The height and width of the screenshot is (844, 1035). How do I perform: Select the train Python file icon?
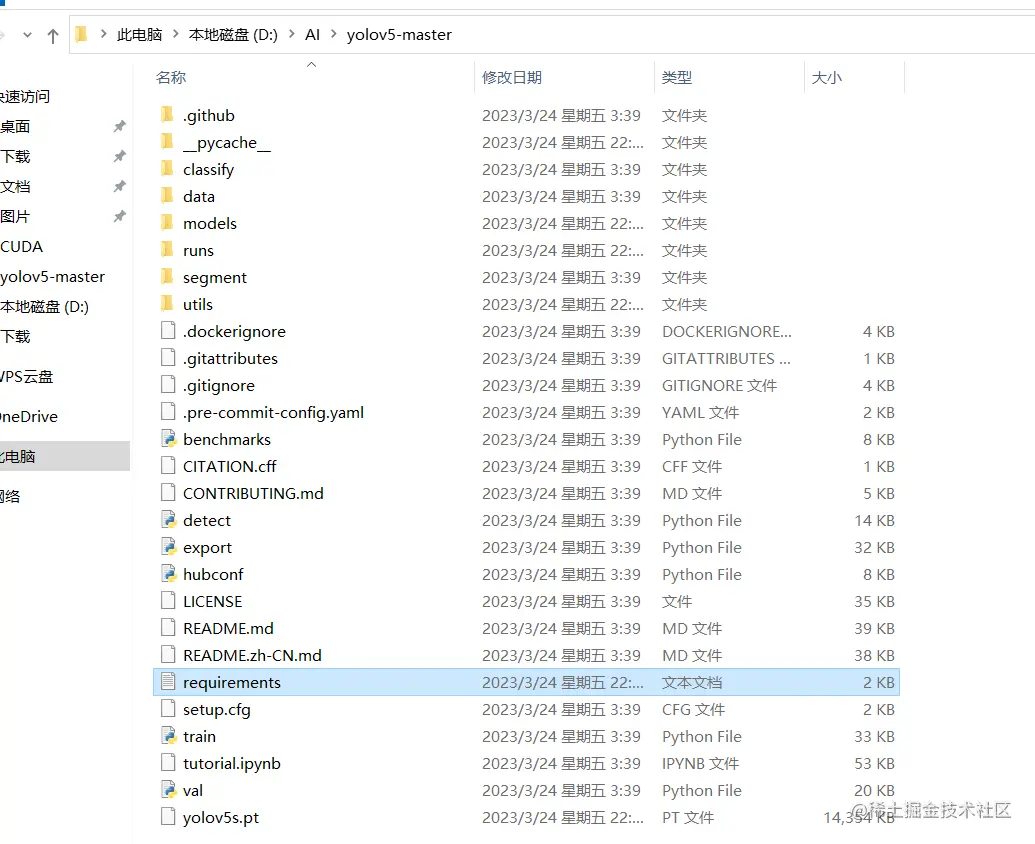click(x=168, y=736)
